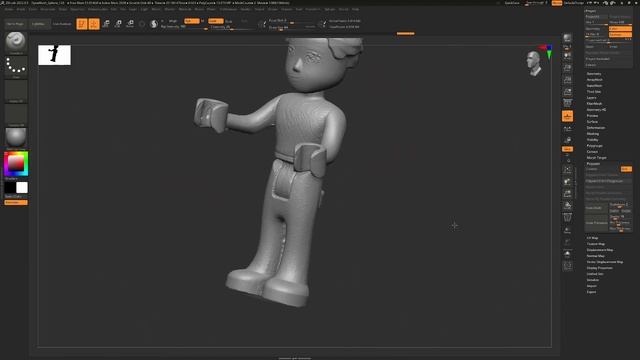Image resolution: width=640 pixels, height=360 pixels.
Task: Open the Transform menu
Action: [x=313, y=9]
